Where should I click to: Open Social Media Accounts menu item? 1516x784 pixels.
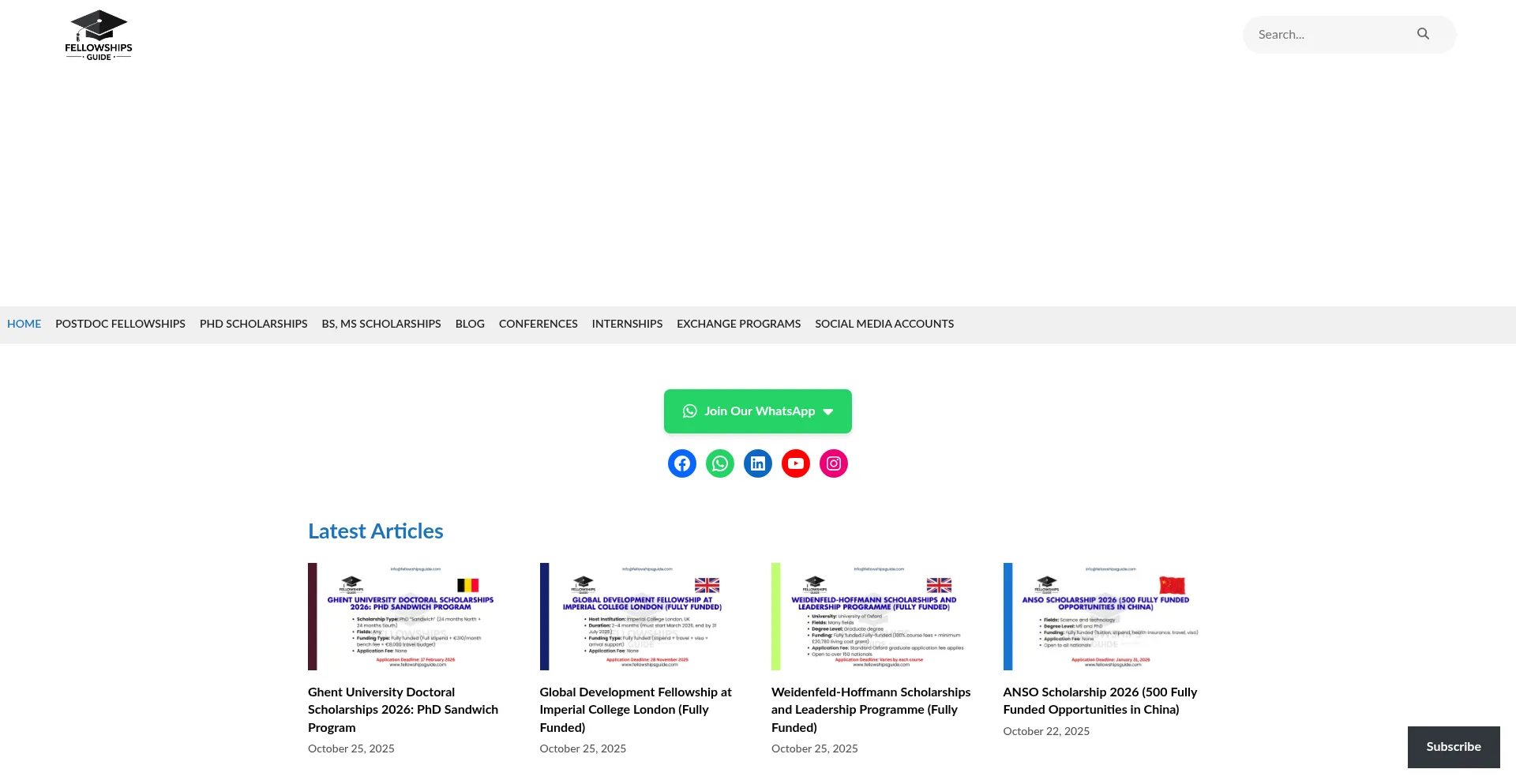tap(884, 324)
